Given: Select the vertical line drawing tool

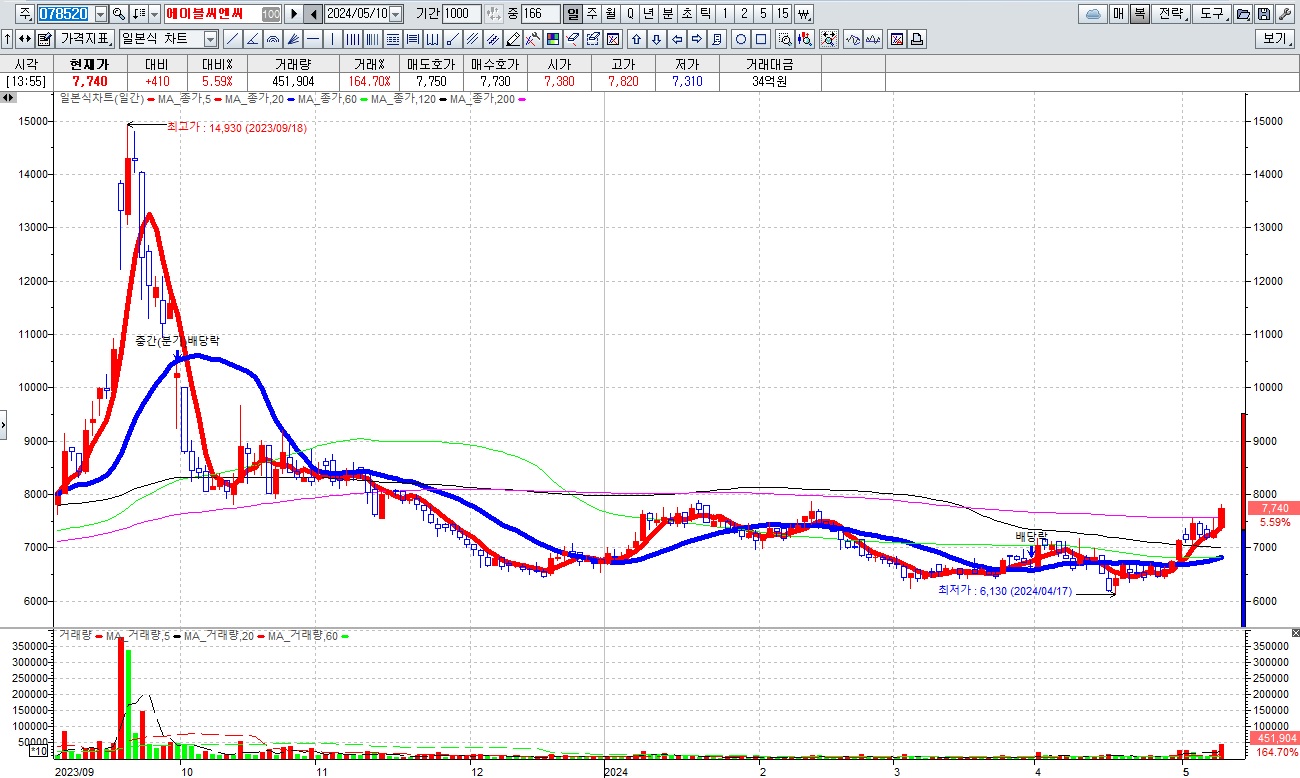Looking at the screenshot, I should click(332, 39).
